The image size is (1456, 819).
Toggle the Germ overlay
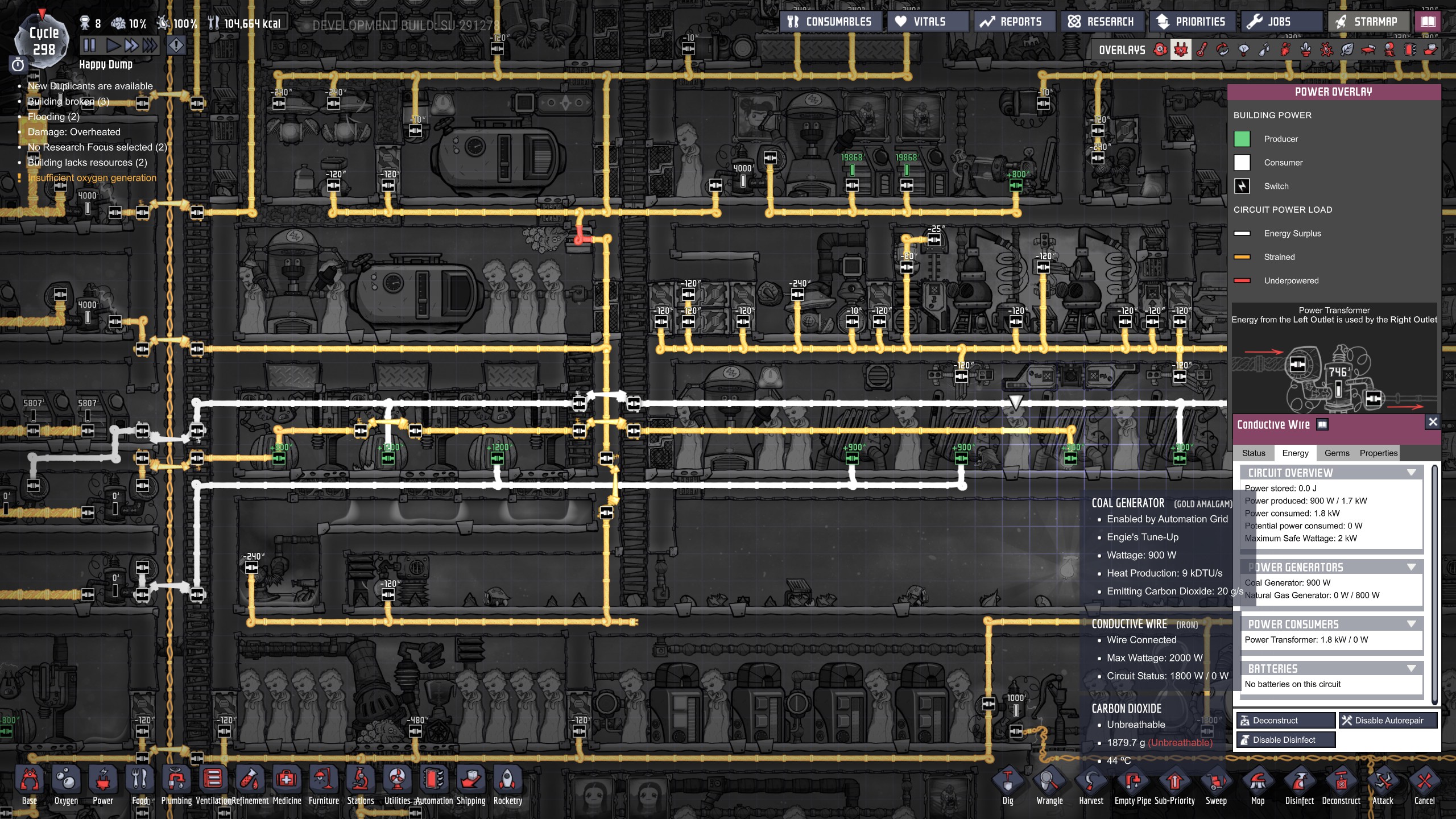coord(1326,50)
